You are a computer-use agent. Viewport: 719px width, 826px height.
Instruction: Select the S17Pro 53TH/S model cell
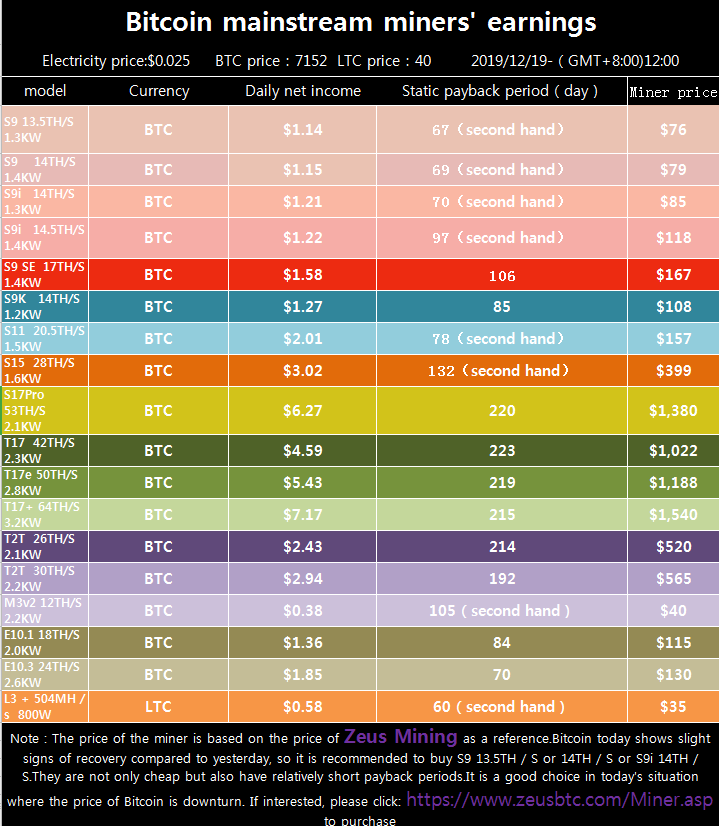(x=45, y=410)
